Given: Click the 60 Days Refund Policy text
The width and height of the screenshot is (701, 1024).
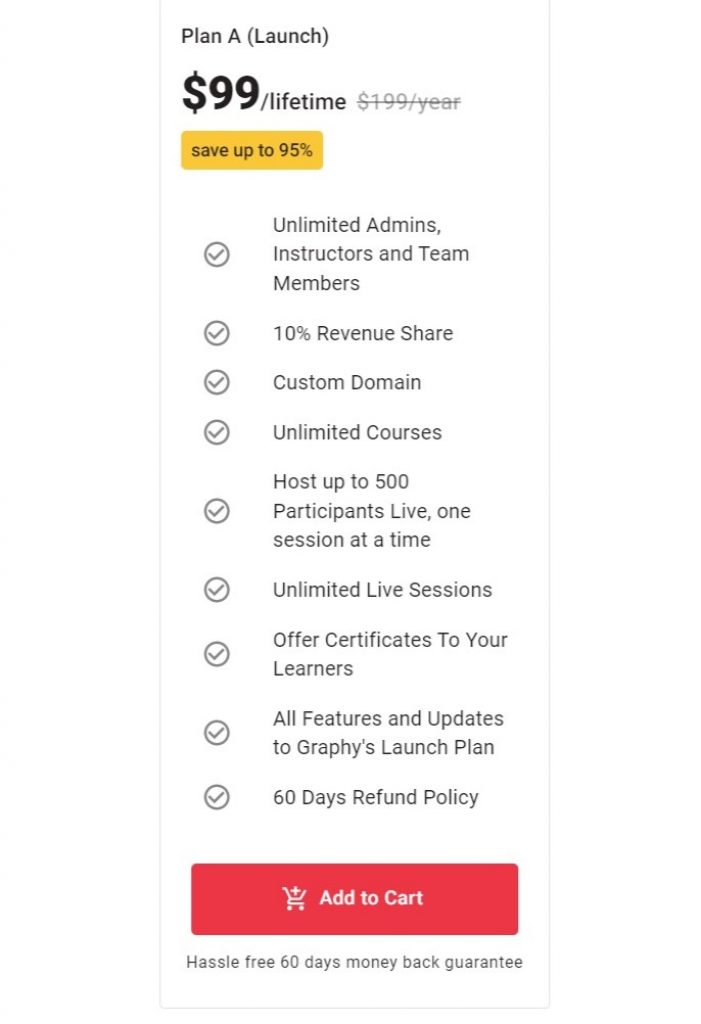Looking at the screenshot, I should point(376,797).
